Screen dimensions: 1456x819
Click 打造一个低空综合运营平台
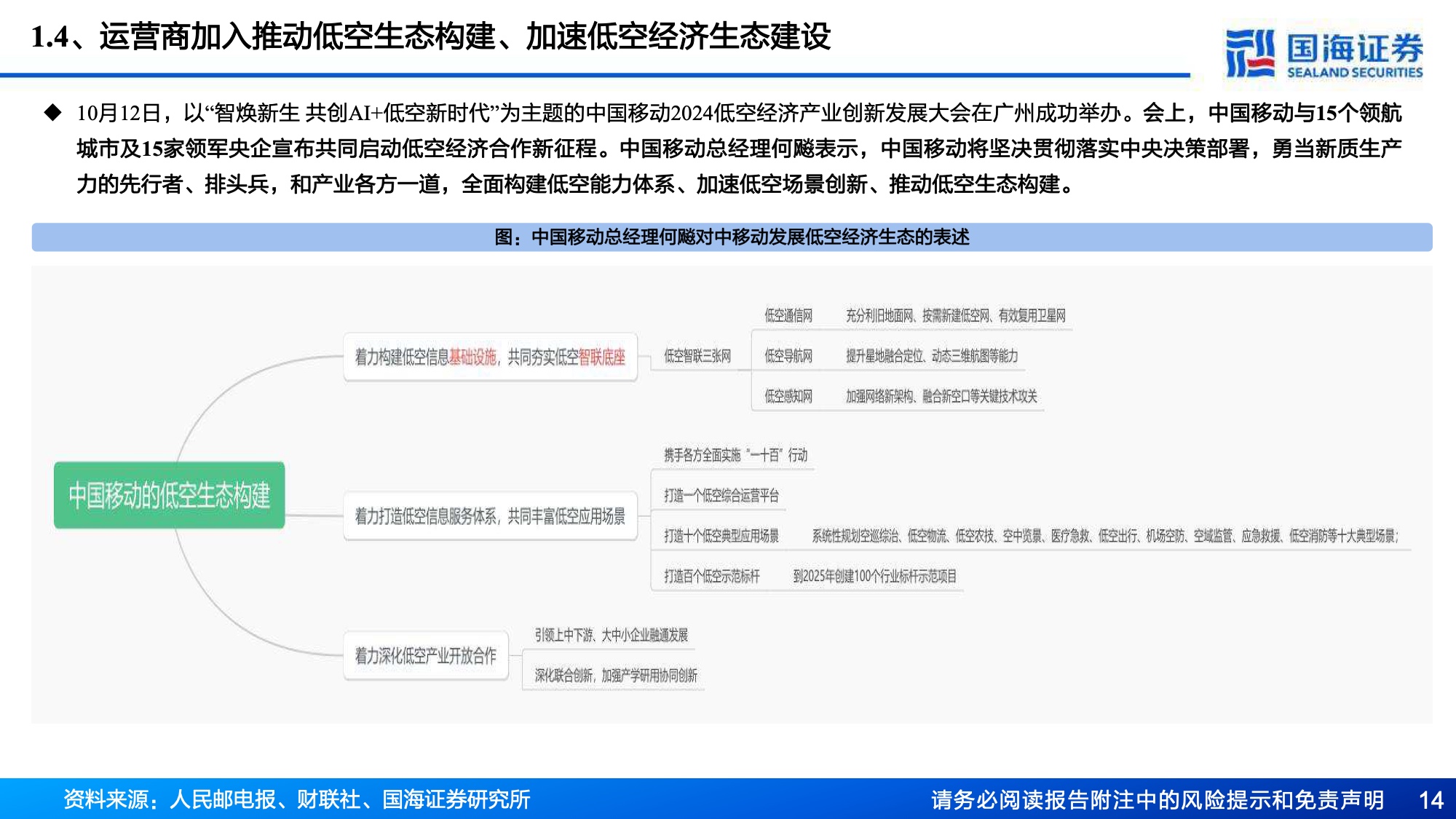click(721, 496)
